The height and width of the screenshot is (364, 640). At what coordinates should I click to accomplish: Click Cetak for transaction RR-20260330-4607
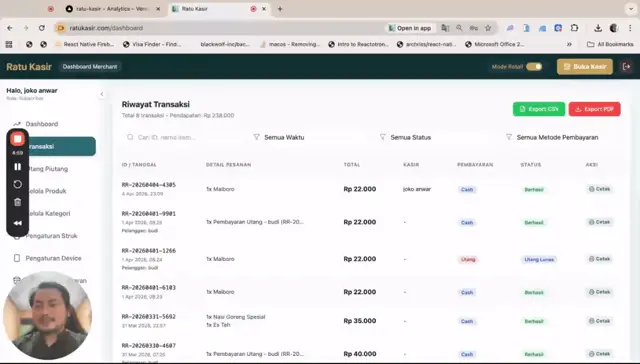pos(600,354)
